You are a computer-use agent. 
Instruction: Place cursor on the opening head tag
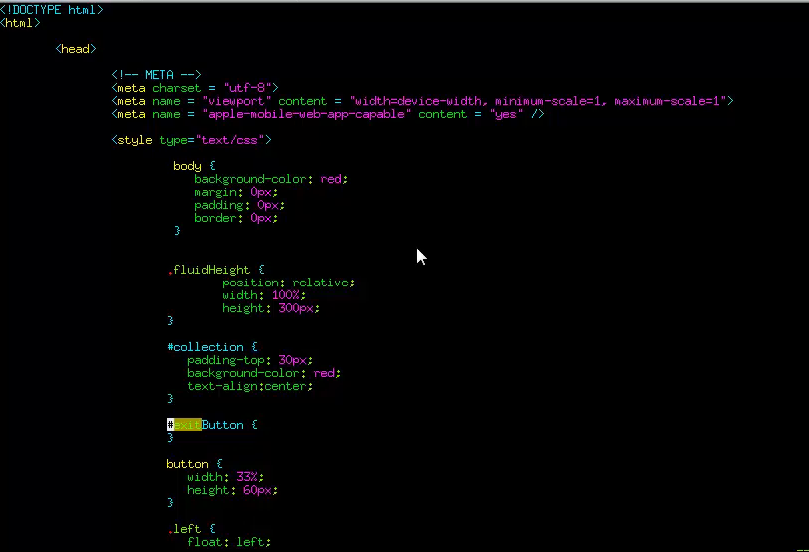(x=76, y=49)
